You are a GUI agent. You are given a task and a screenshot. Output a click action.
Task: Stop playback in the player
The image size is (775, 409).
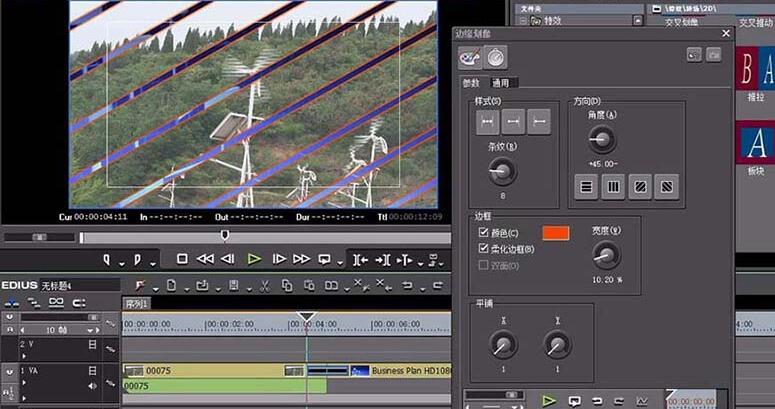pyautogui.click(x=182, y=259)
